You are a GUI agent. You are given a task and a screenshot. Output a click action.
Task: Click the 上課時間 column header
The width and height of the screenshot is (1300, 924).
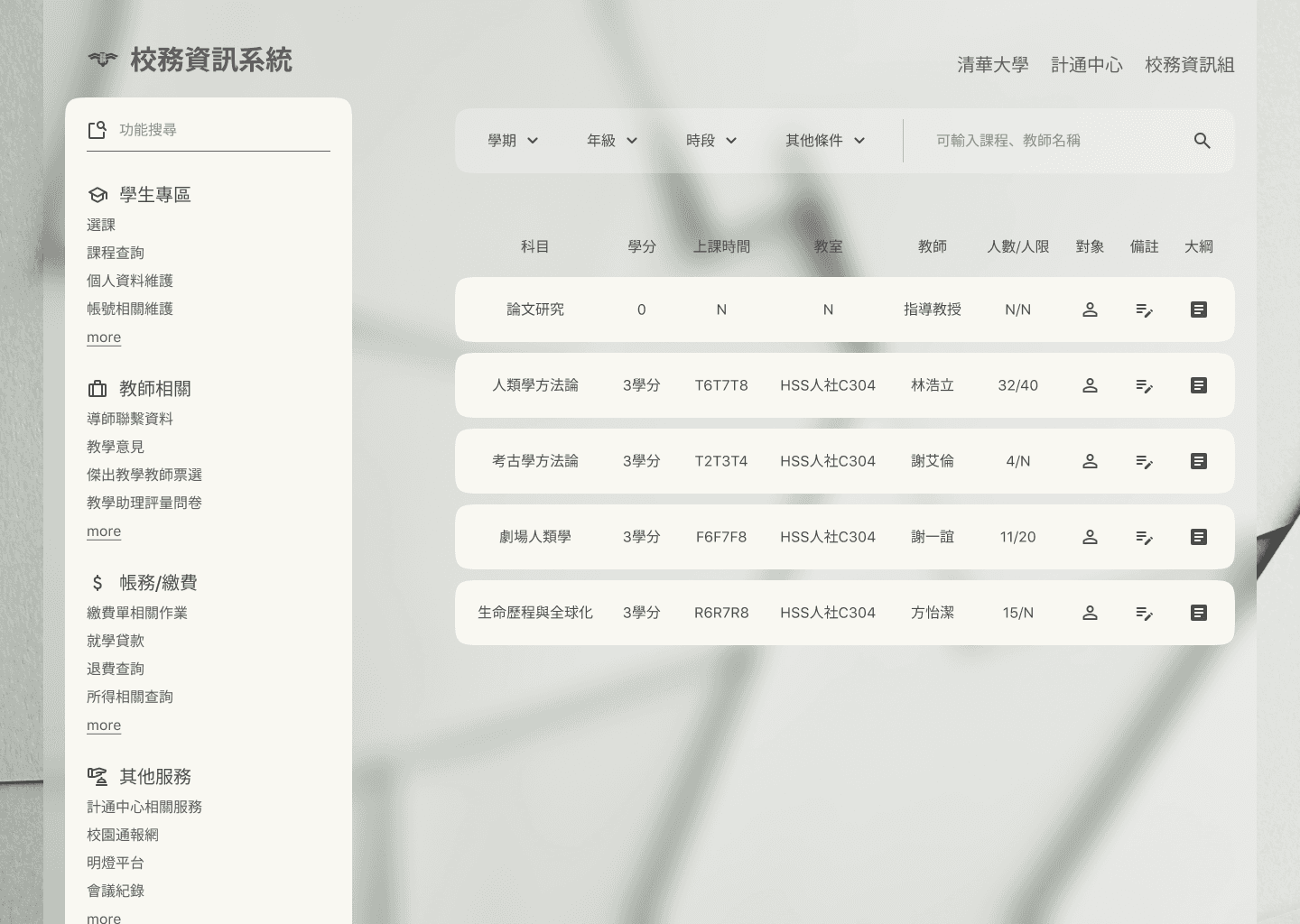click(x=721, y=246)
